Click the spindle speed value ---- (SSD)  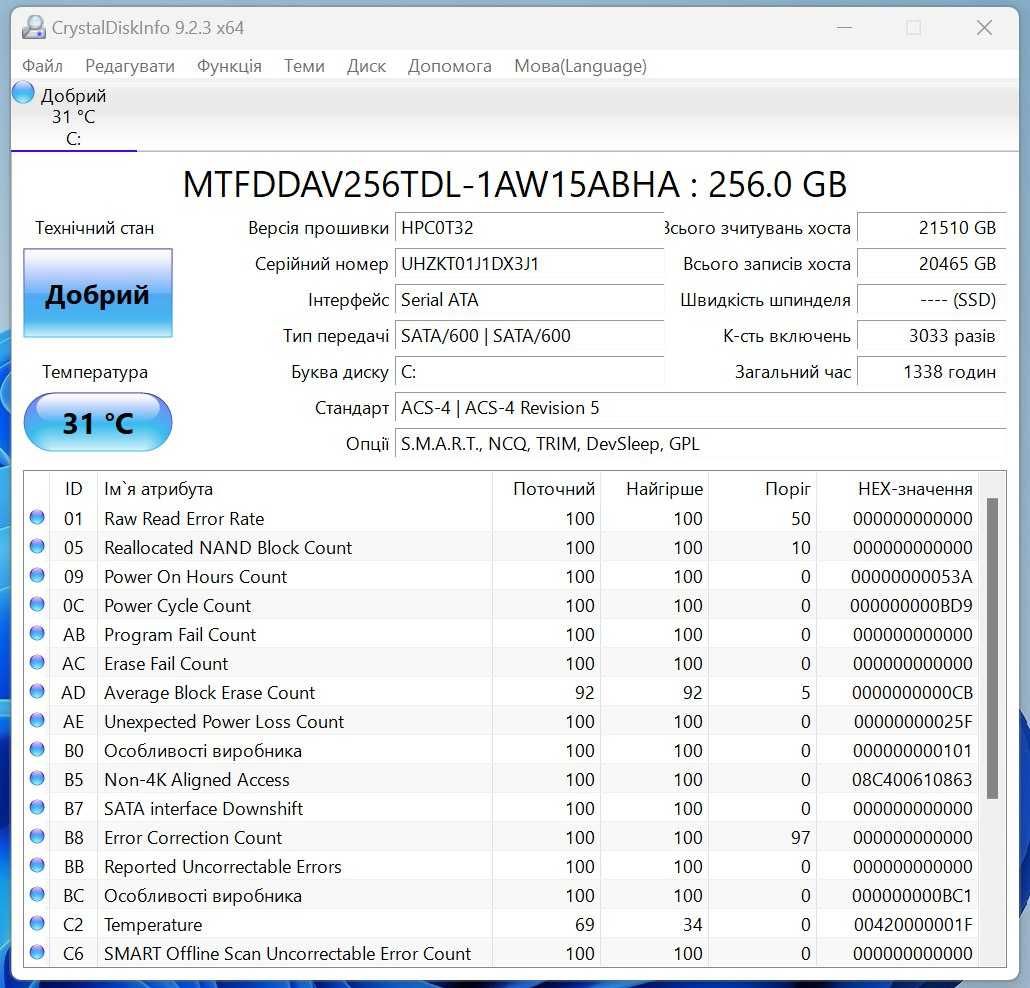click(931, 300)
